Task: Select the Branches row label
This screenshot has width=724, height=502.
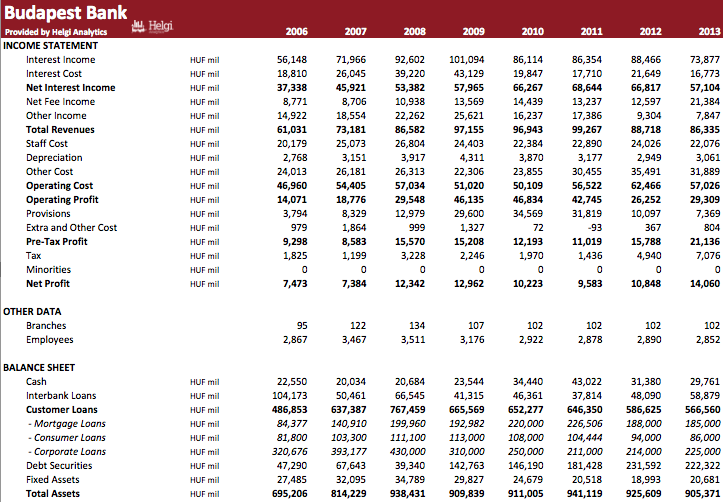Action: coord(46,326)
